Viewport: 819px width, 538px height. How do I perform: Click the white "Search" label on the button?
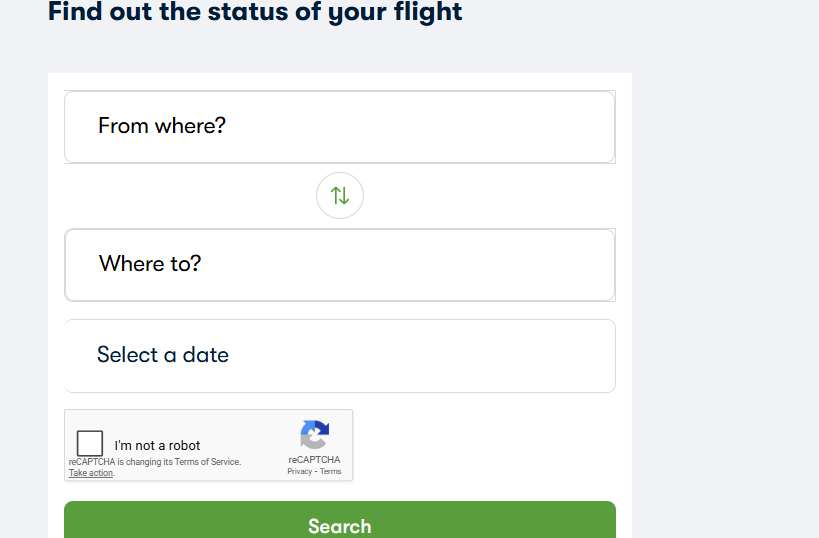pyautogui.click(x=340, y=526)
